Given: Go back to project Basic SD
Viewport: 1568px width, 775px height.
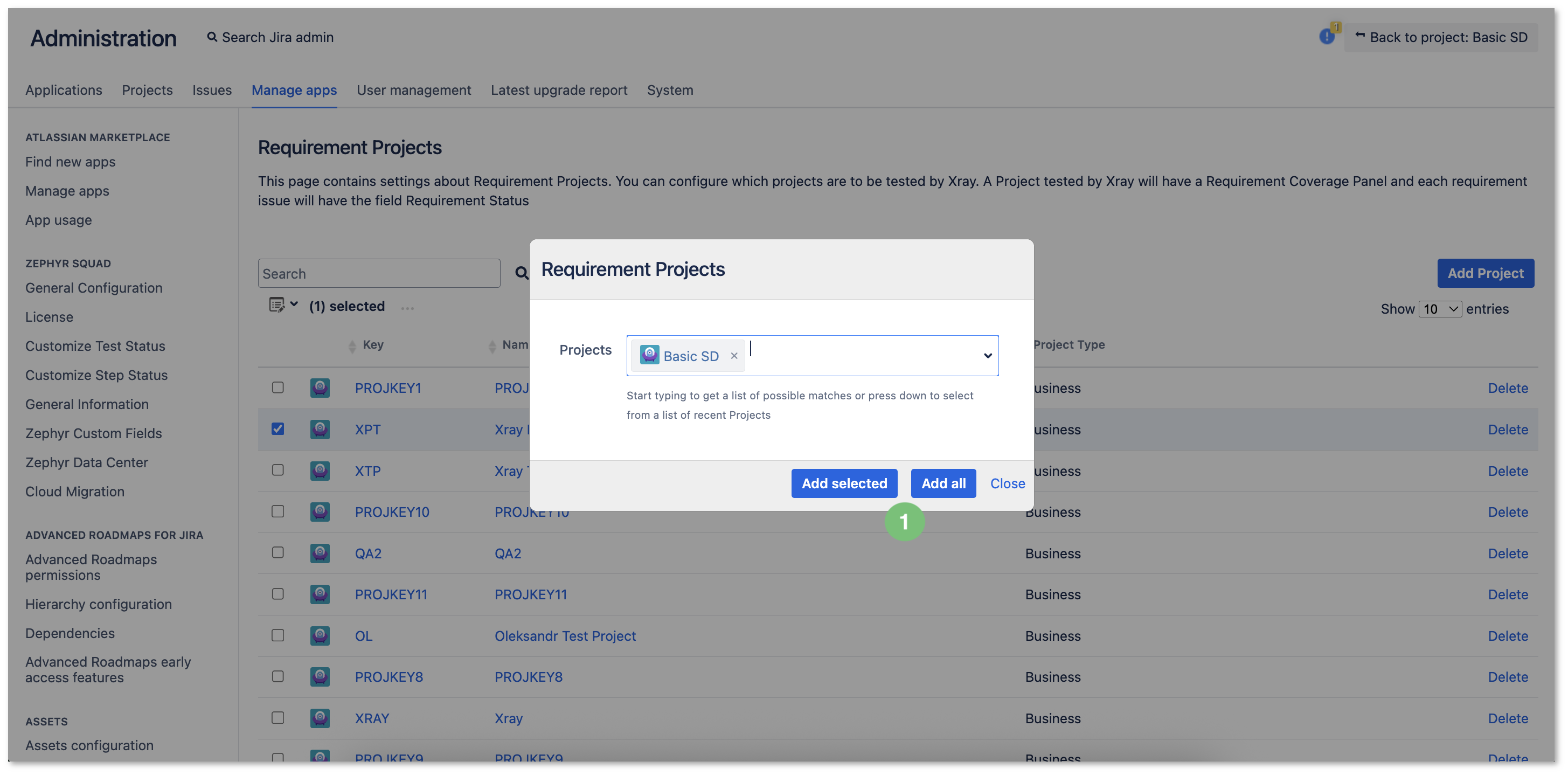Looking at the screenshot, I should (1441, 37).
